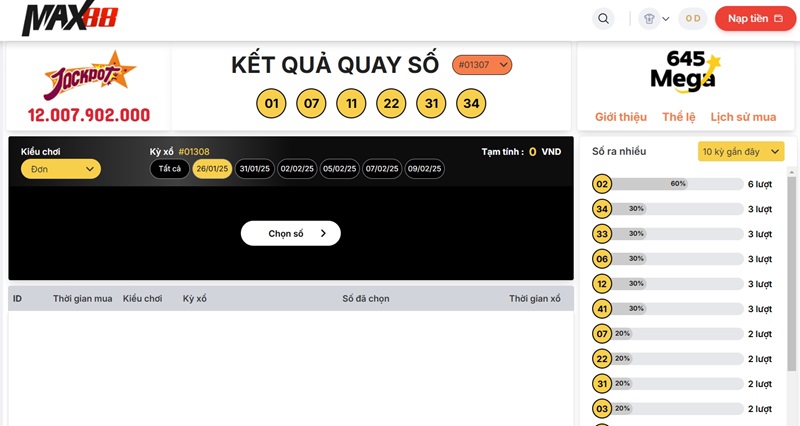Open the draw #01307 dropdown
Image resolution: width=800 pixels, height=426 pixels.
coord(482,65)
